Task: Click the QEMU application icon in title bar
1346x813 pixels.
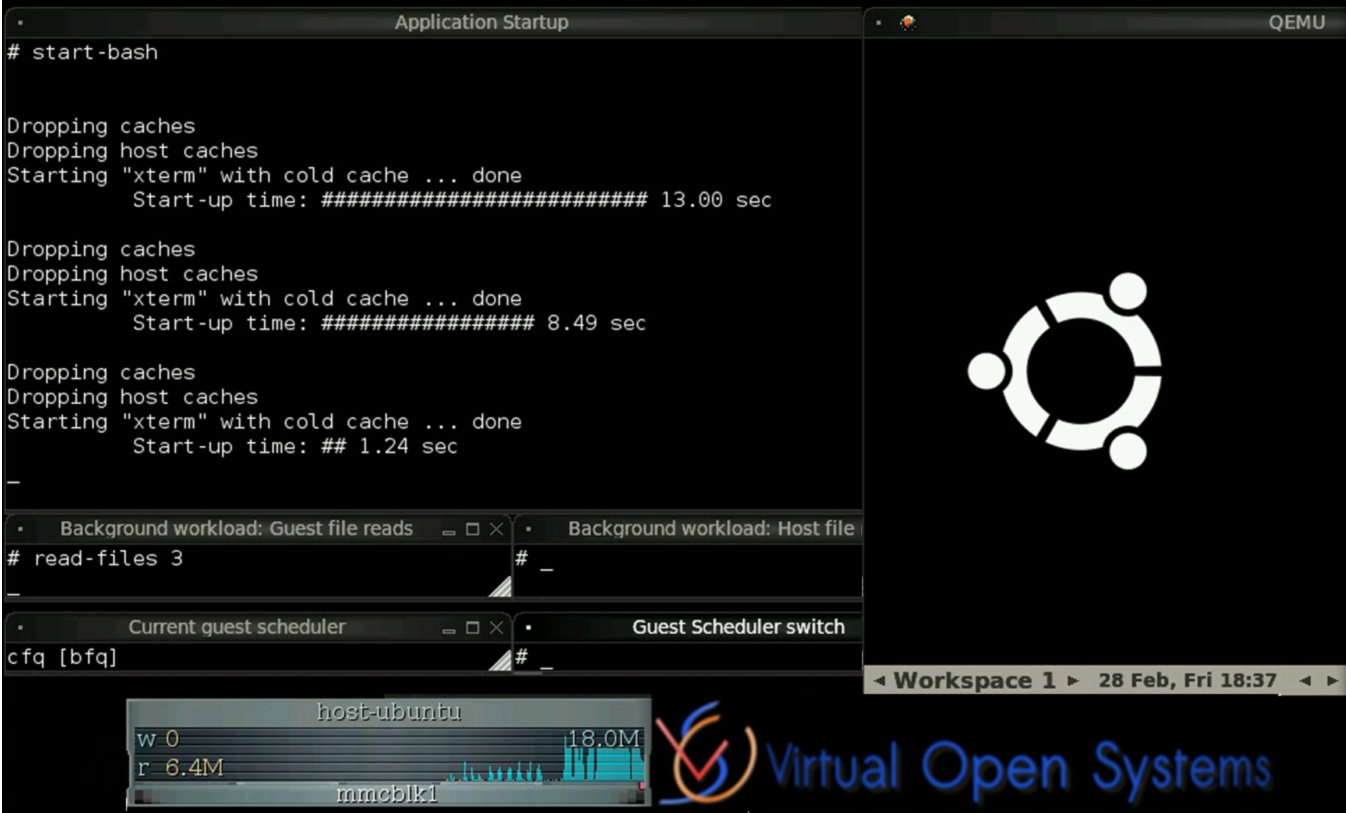Action: [x=908, y=21]
